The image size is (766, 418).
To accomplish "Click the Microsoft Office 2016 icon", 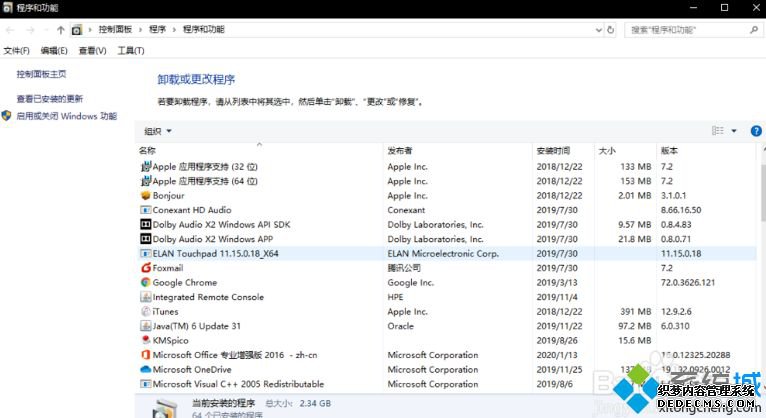I will pyautogui.click(x=146, y=355).
